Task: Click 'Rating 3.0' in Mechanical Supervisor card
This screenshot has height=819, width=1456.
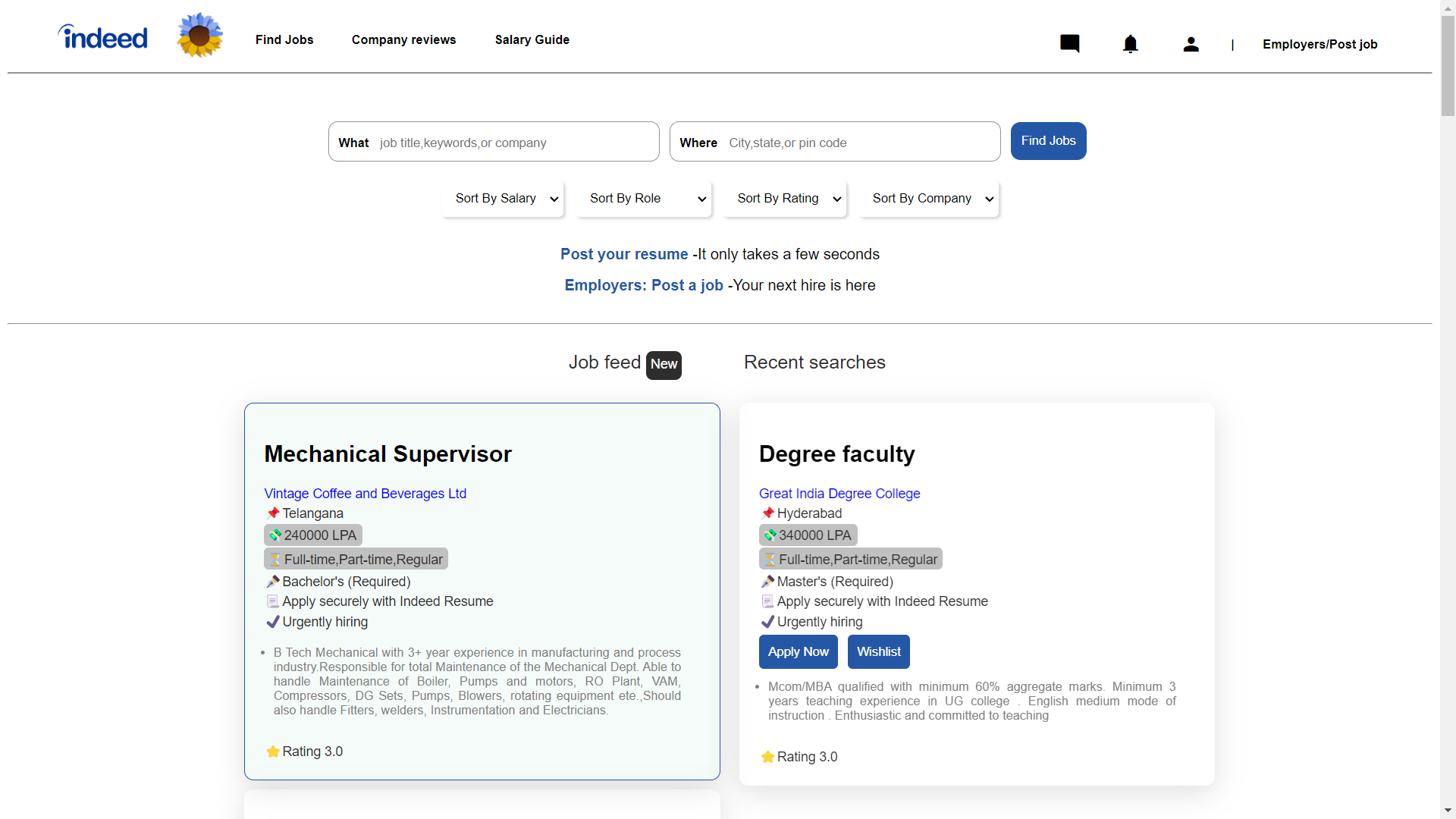Action: click(x=312, y=752)
